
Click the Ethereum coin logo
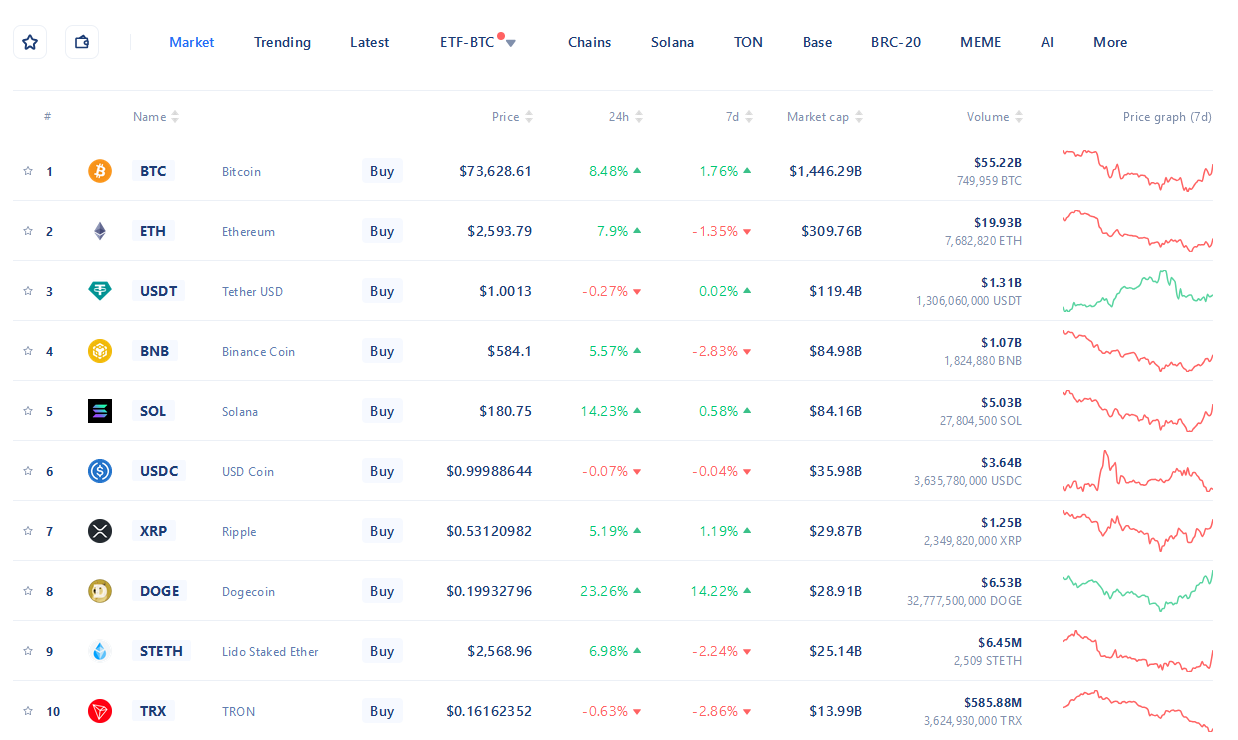(x=100, y=231)
